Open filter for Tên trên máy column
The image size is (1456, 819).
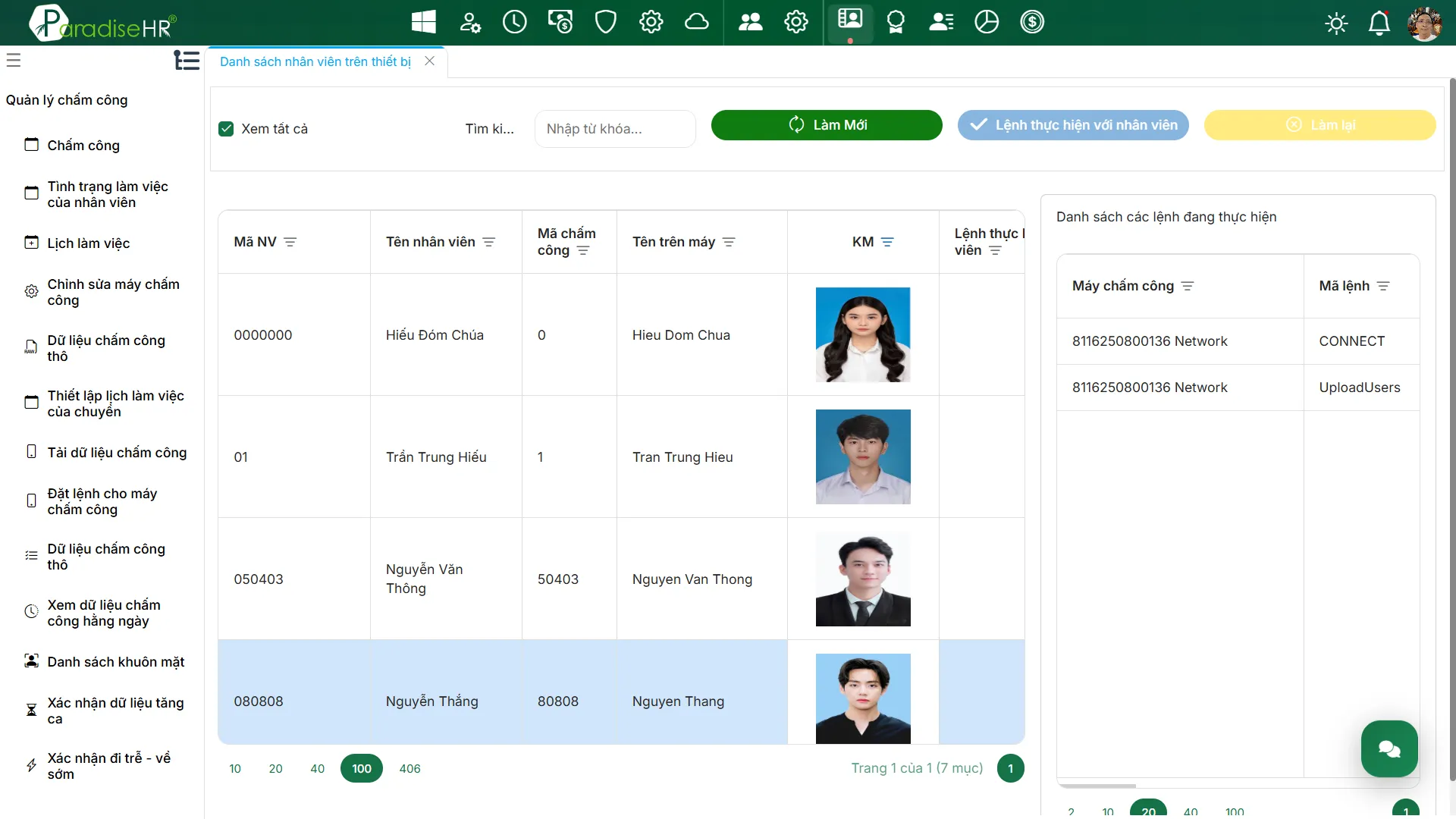(729, 242)
